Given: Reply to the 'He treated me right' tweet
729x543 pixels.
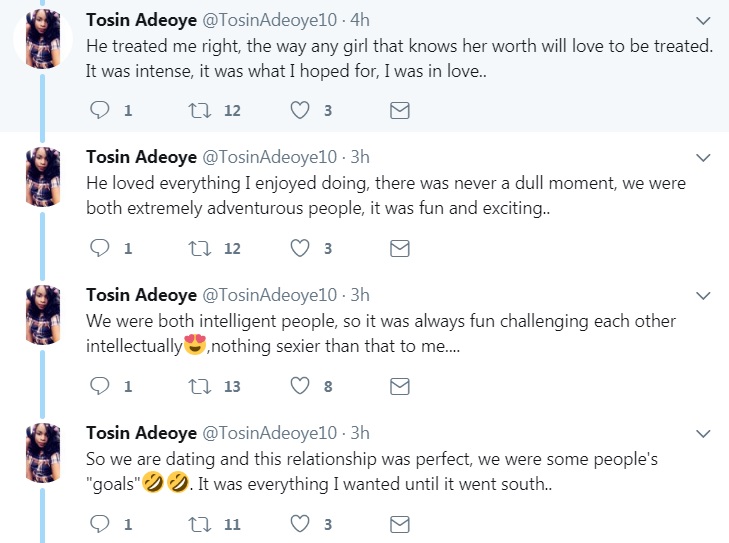Looking at the screenshot, I should [x=99, y=111].
